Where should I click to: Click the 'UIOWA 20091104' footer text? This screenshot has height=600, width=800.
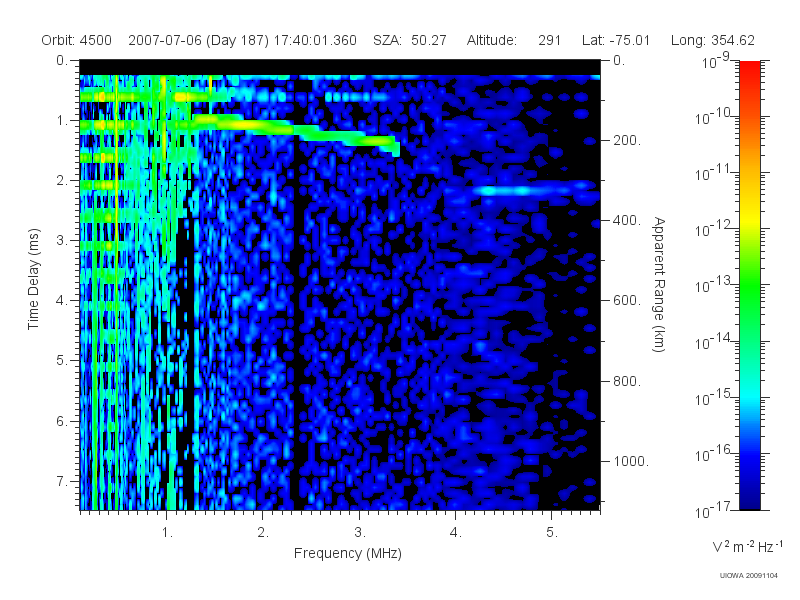748,576
